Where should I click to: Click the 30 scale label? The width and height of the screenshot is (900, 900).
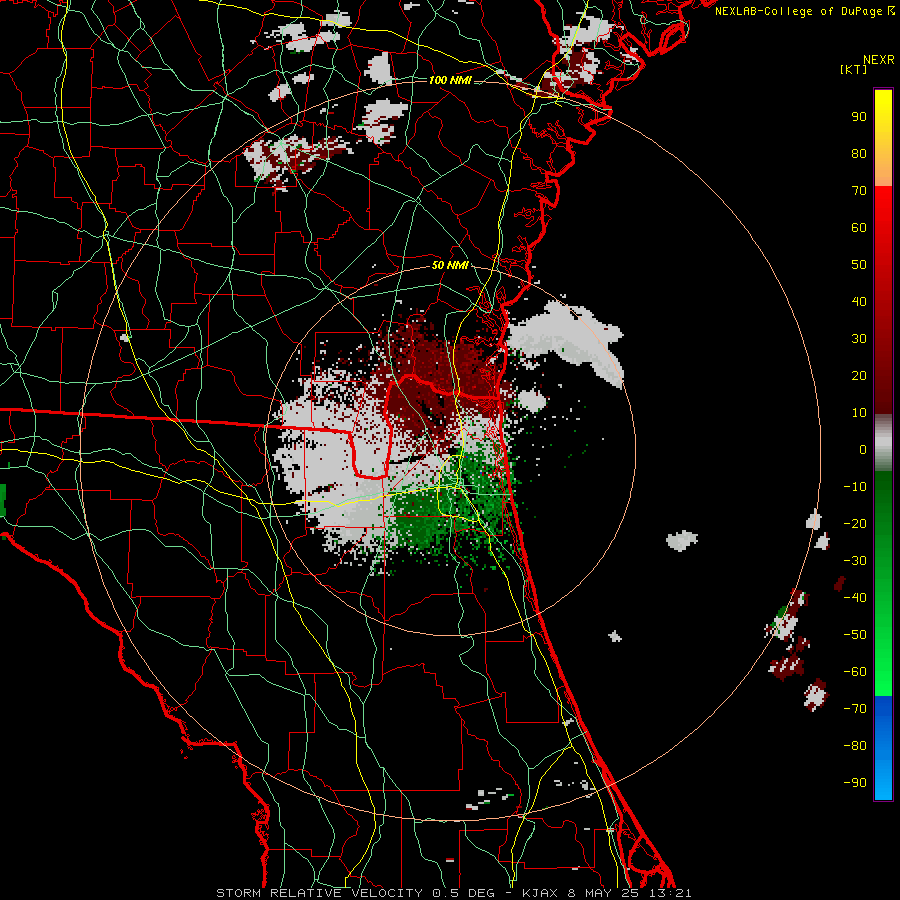coord(859,339)
